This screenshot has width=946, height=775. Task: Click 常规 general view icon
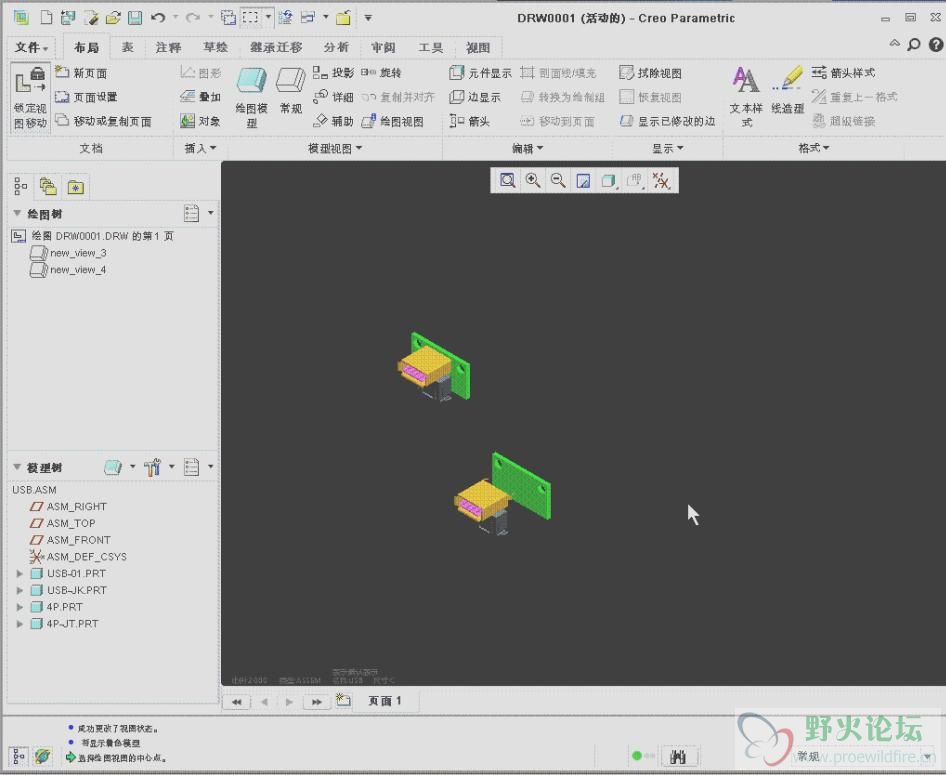coord(291,90)
